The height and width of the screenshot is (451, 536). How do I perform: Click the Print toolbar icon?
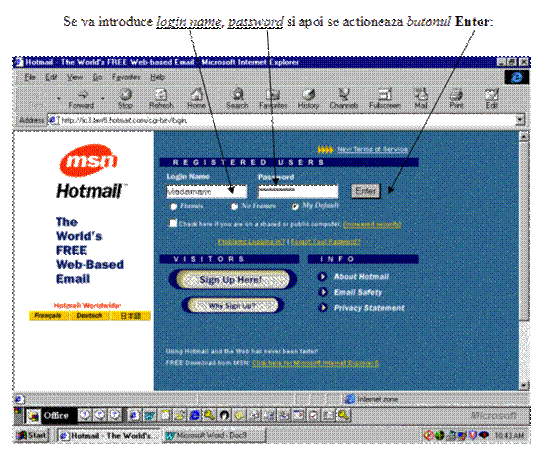tap(456, 99)
